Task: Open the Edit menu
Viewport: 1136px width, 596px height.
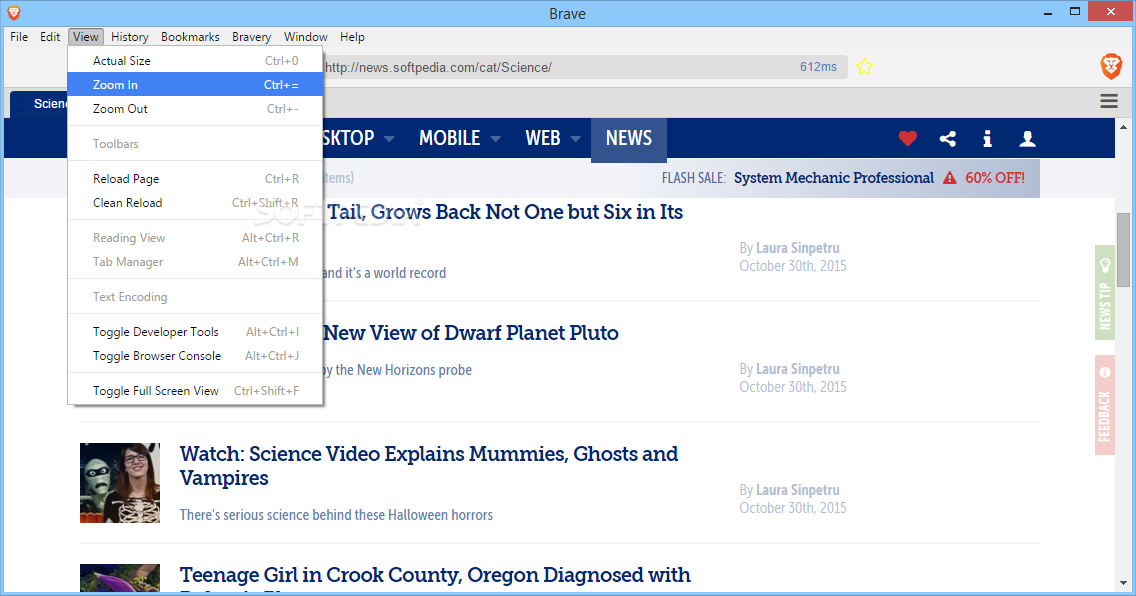Action: click(x=50, y=37)
